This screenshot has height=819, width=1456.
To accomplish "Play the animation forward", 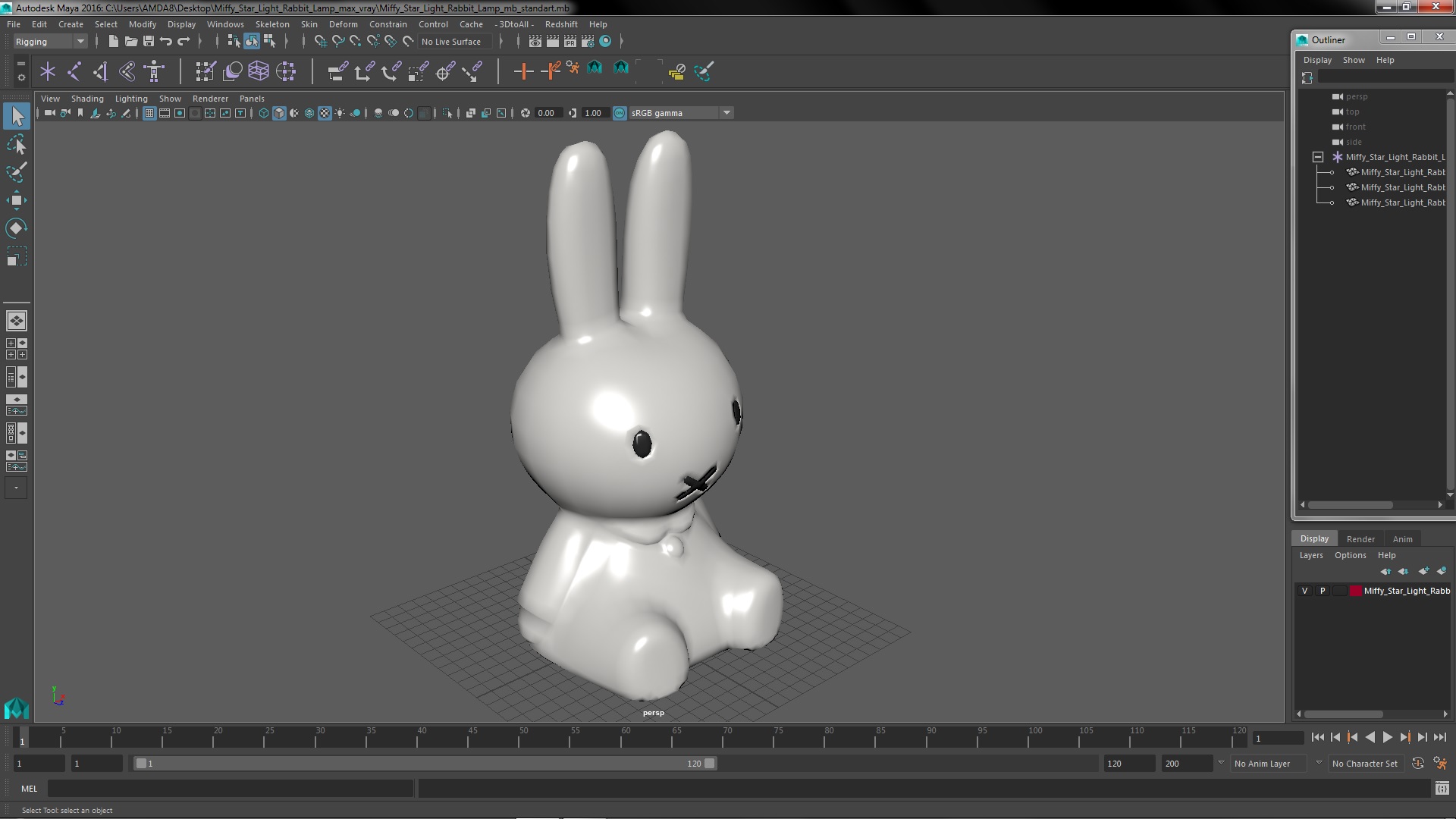I will point(1387,737).
